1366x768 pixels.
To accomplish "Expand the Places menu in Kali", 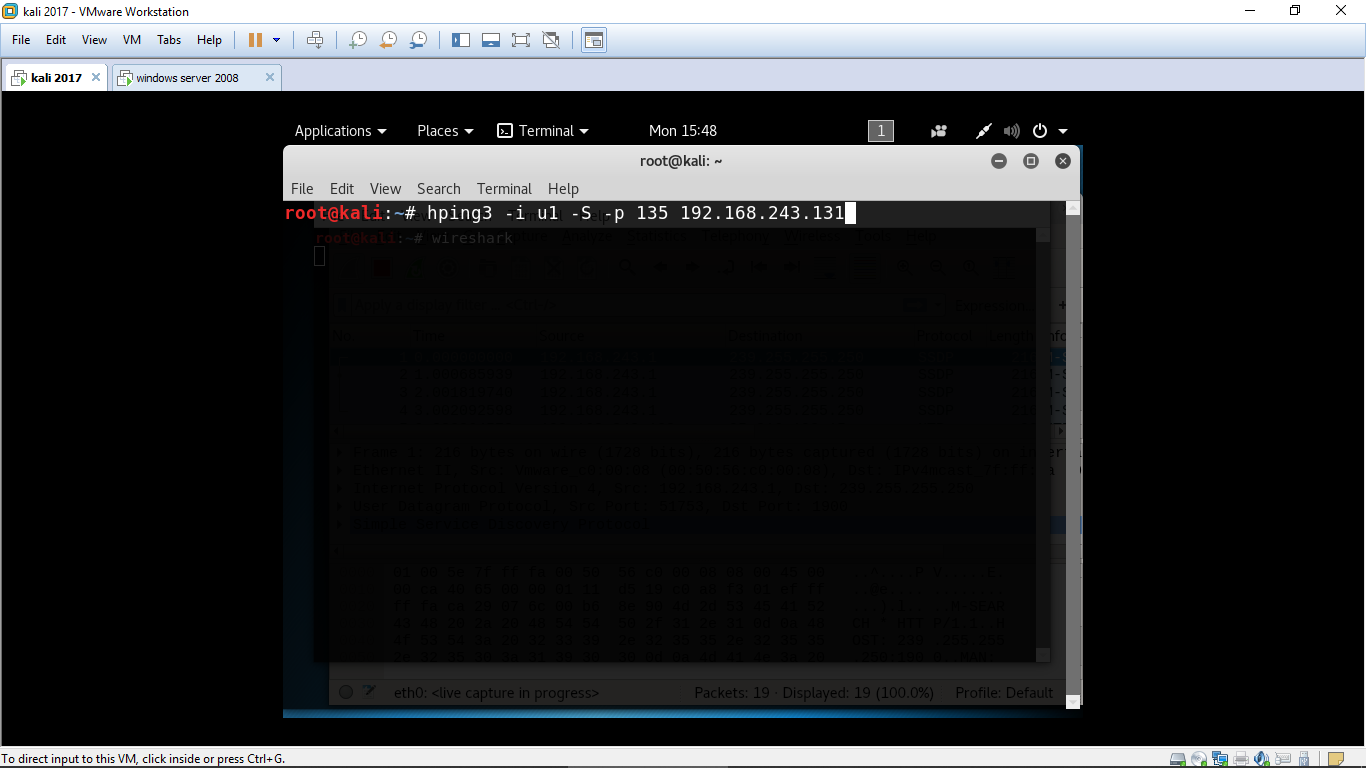I will [x=445, y=131].
